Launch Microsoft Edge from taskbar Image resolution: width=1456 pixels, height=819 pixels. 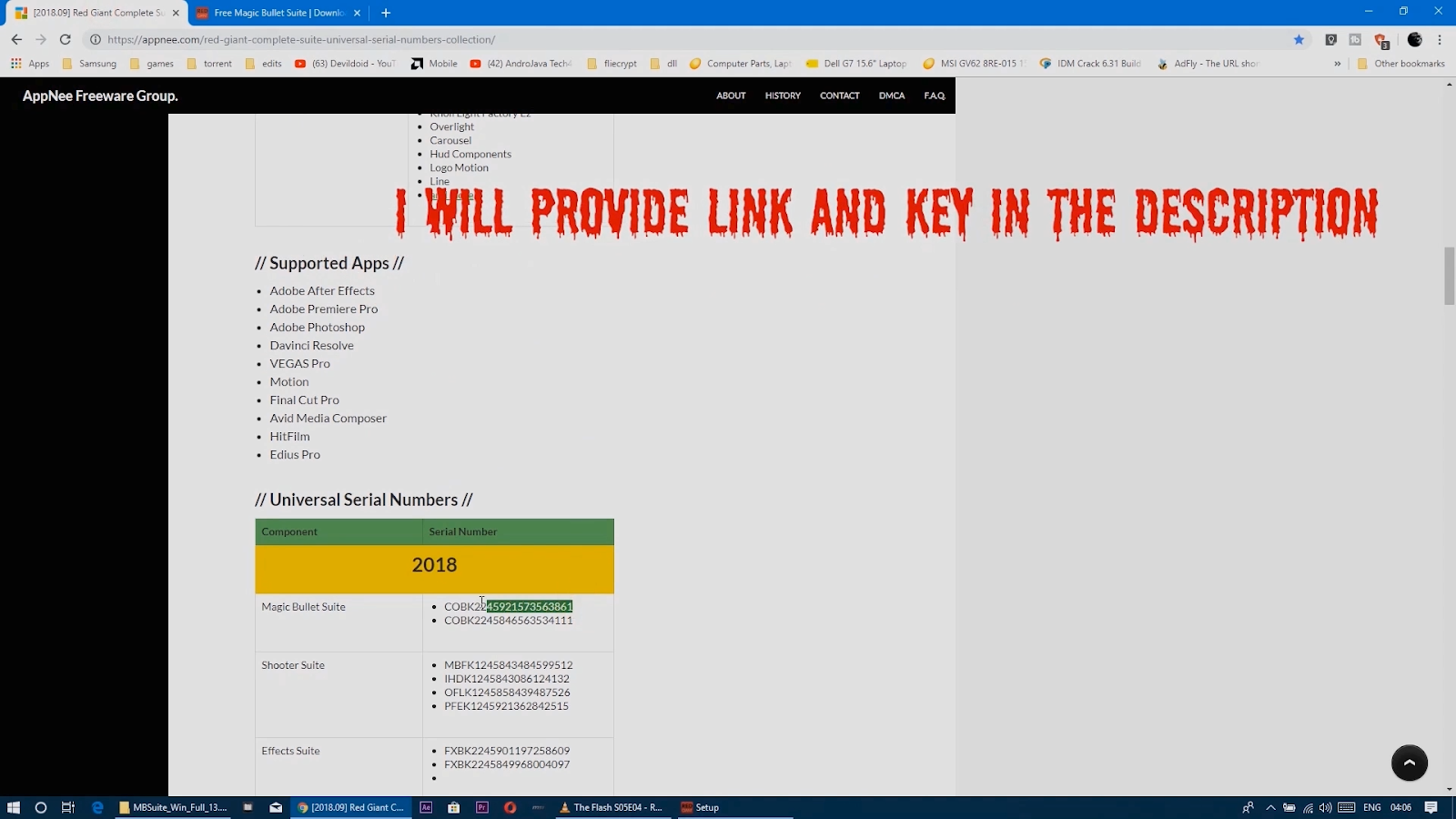[x=97, y=807]
